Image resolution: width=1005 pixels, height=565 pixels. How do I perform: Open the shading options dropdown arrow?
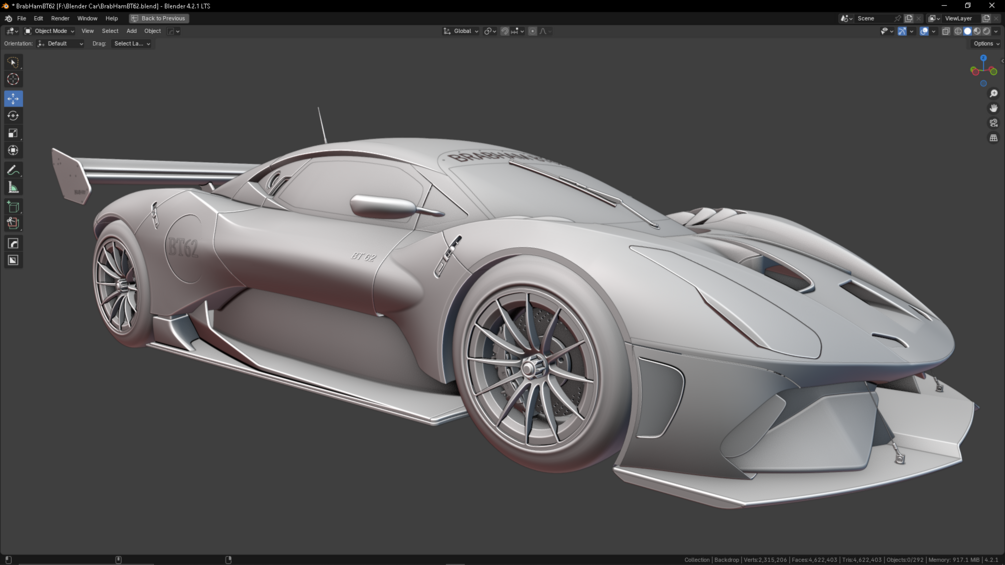995,31
